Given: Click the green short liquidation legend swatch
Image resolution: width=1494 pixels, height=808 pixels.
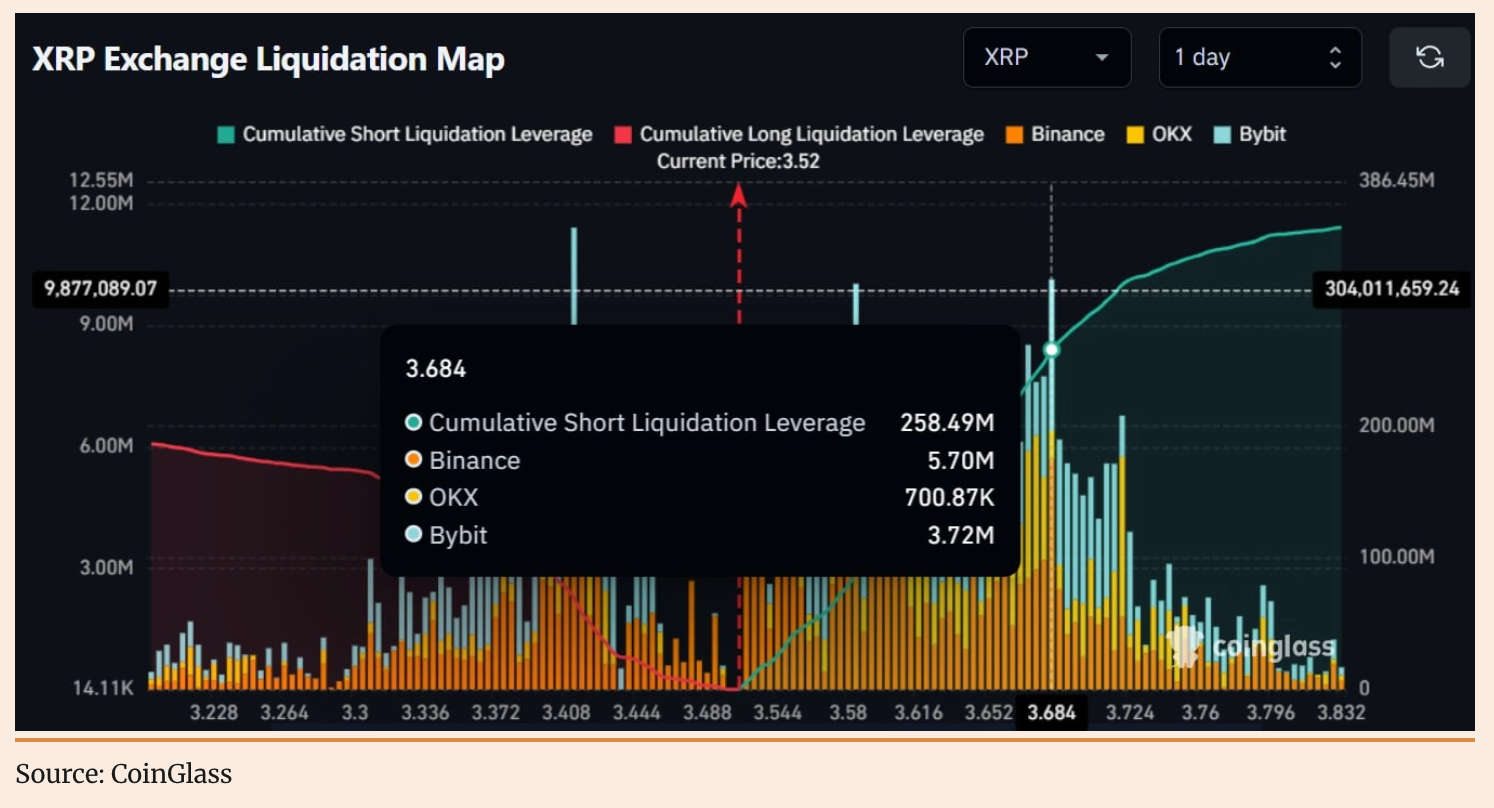Looking at the screenshot, I should click(x=226, y=134).
